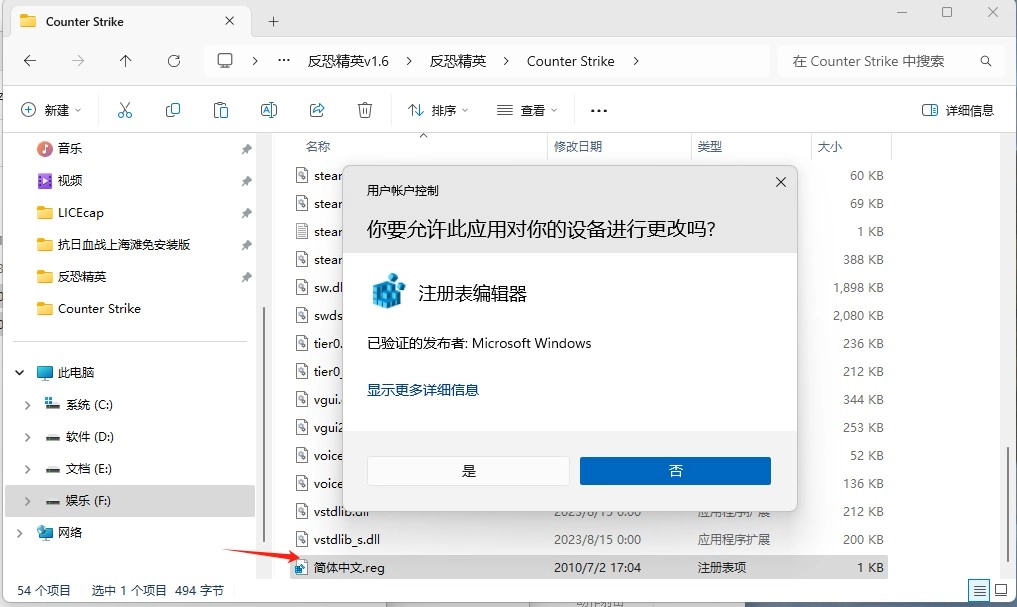Switch to the large thumbnails view icon
1017x607 pixels.
click(1001, 590)
